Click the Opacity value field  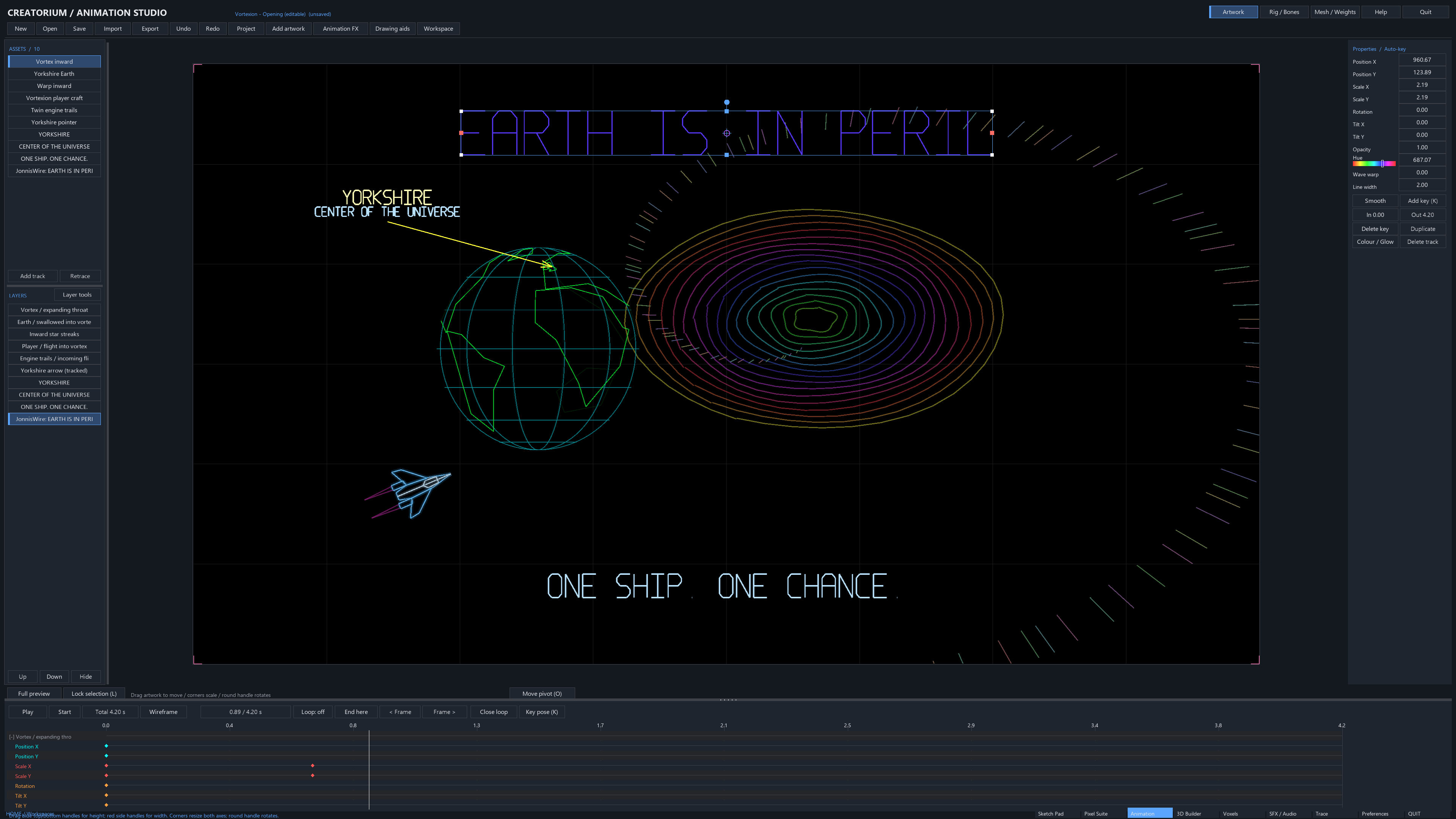[1422, 147]
